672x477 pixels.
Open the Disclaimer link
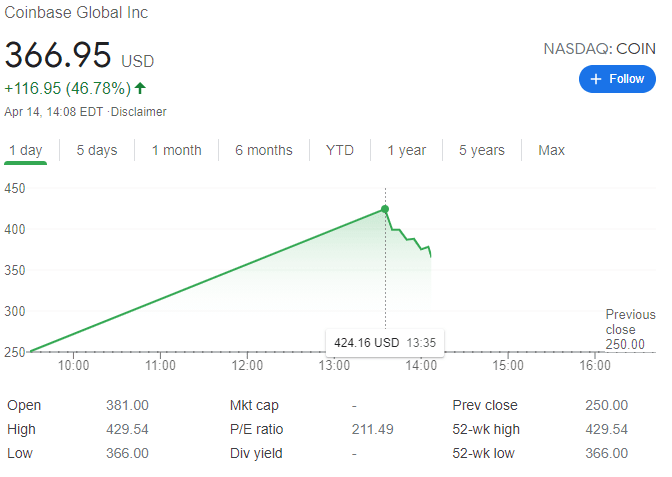click(139, 112)
